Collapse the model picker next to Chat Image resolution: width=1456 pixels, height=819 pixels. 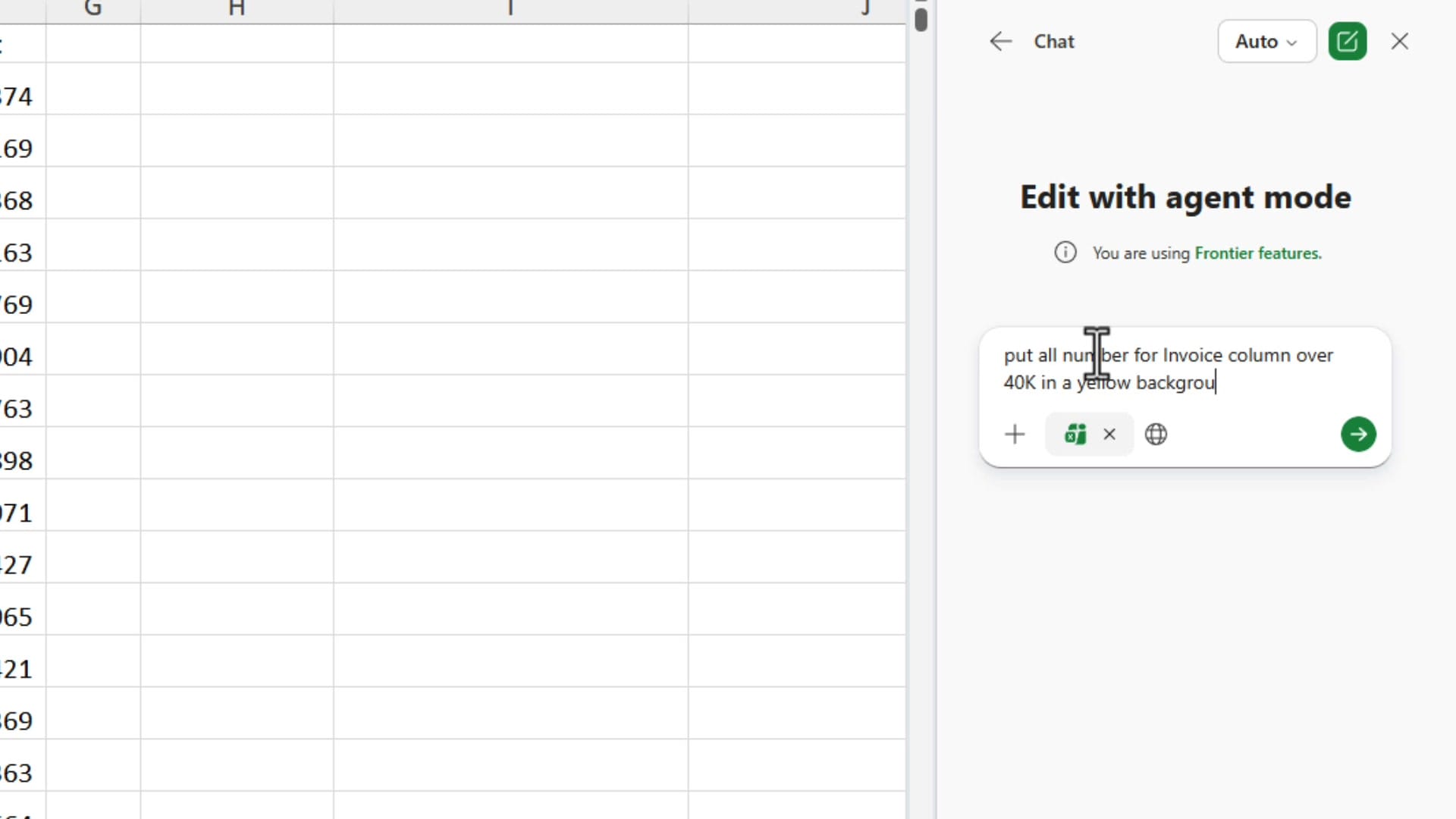[x=1265, y=41]
